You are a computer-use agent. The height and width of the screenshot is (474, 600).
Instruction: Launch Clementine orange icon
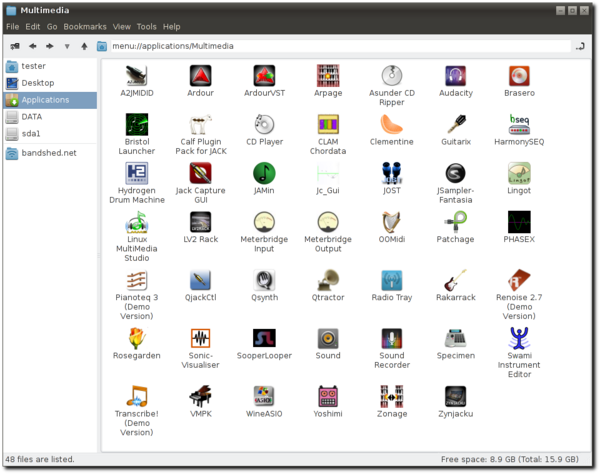(391, 124)
